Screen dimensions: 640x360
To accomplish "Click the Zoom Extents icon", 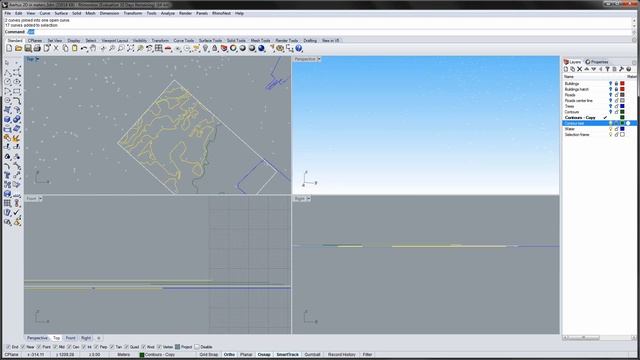I will click(130, 48).
